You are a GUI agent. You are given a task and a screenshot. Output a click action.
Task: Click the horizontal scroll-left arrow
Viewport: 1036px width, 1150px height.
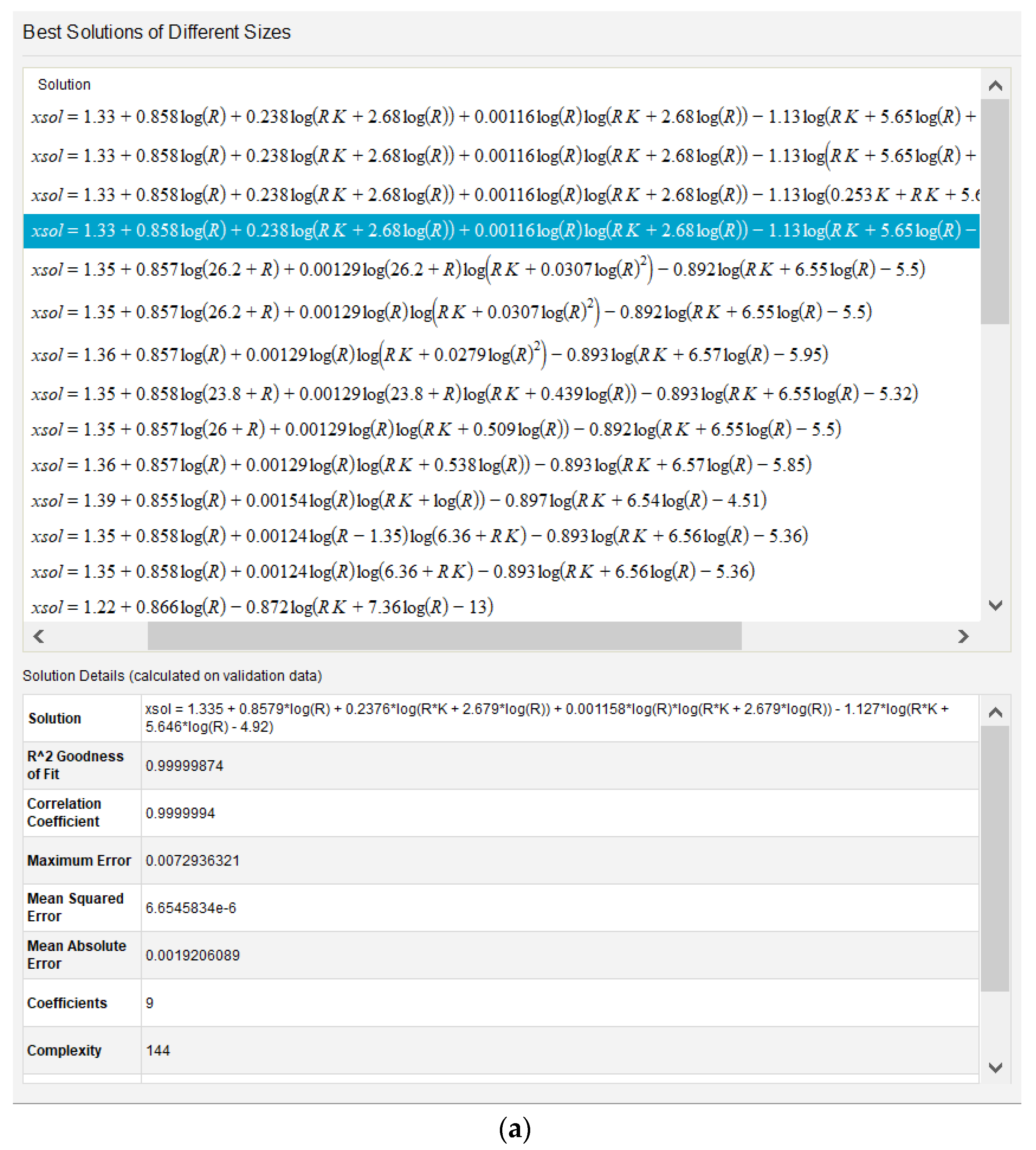click(x=39, y=636)
